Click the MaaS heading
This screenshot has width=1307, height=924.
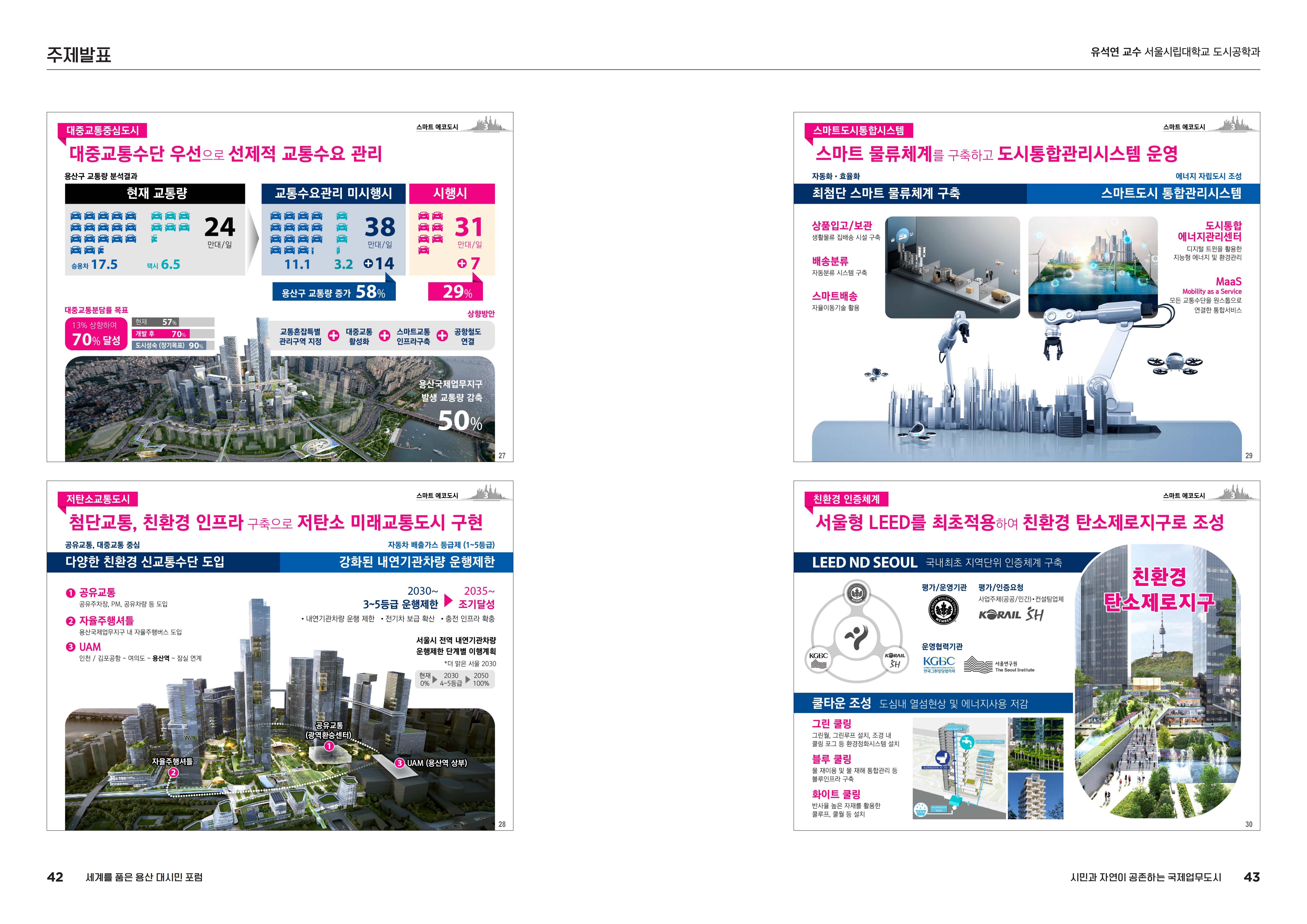point(1228,282)
